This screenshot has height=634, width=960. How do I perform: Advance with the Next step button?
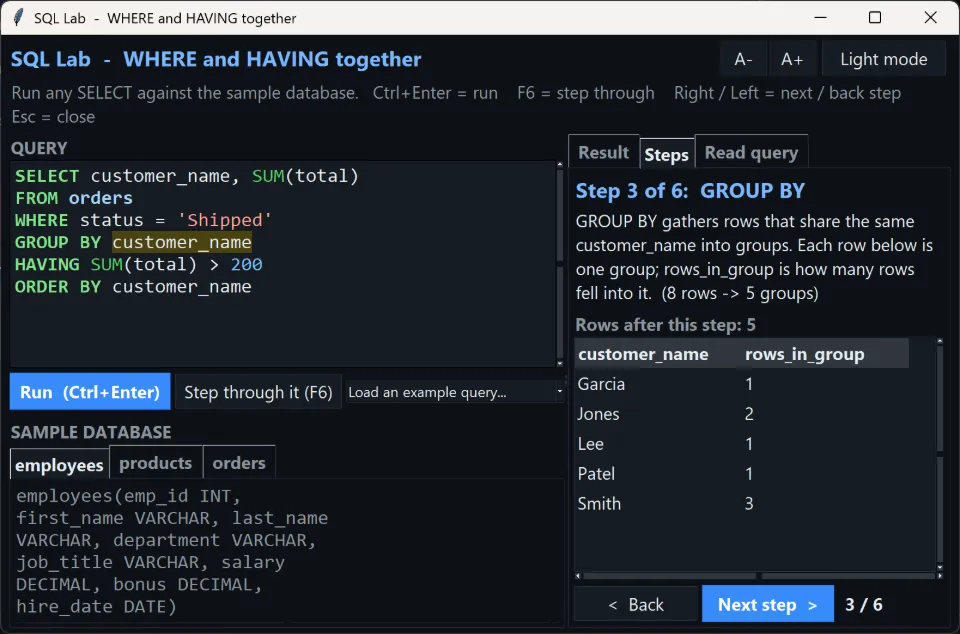(768, 604)
